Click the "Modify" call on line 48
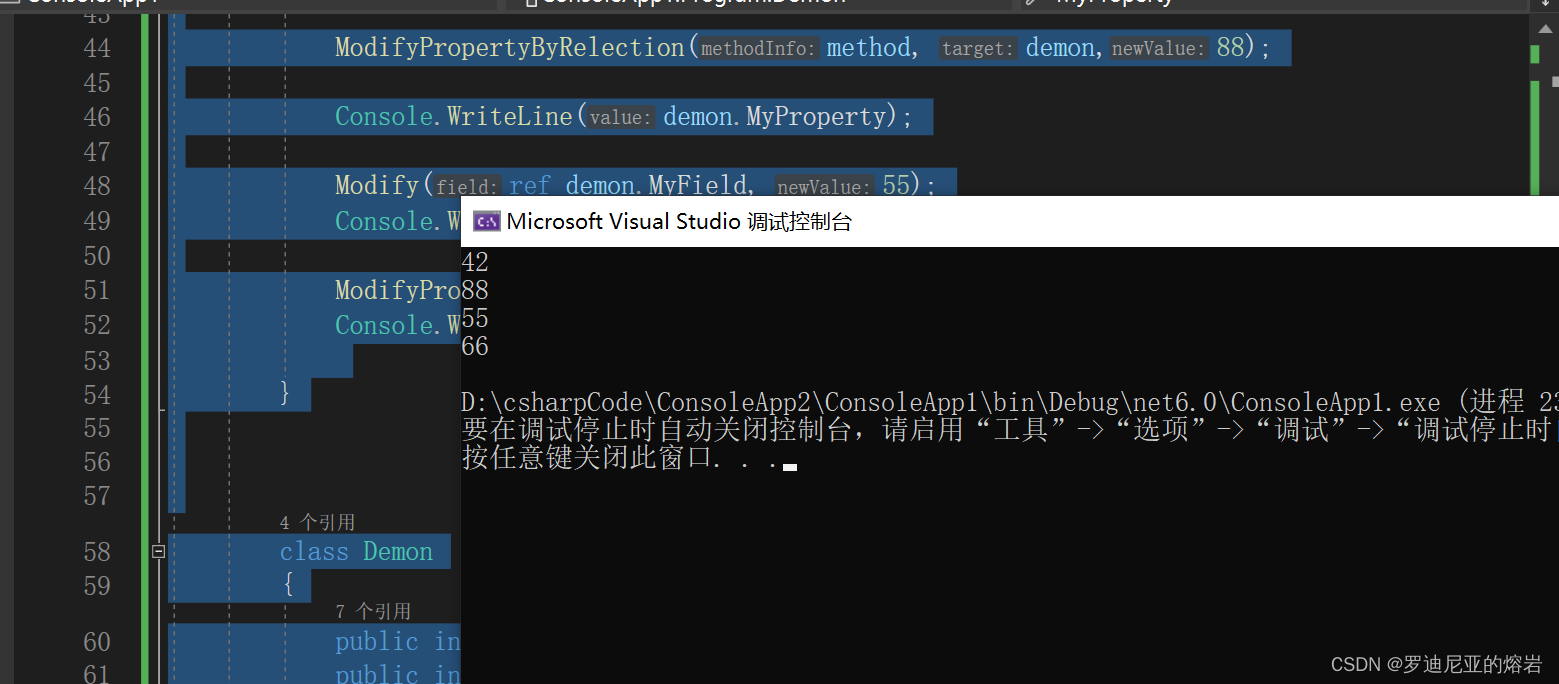The width and height of the screenshot is (1559, 684). pyautogui.click(x=376, y=185)
